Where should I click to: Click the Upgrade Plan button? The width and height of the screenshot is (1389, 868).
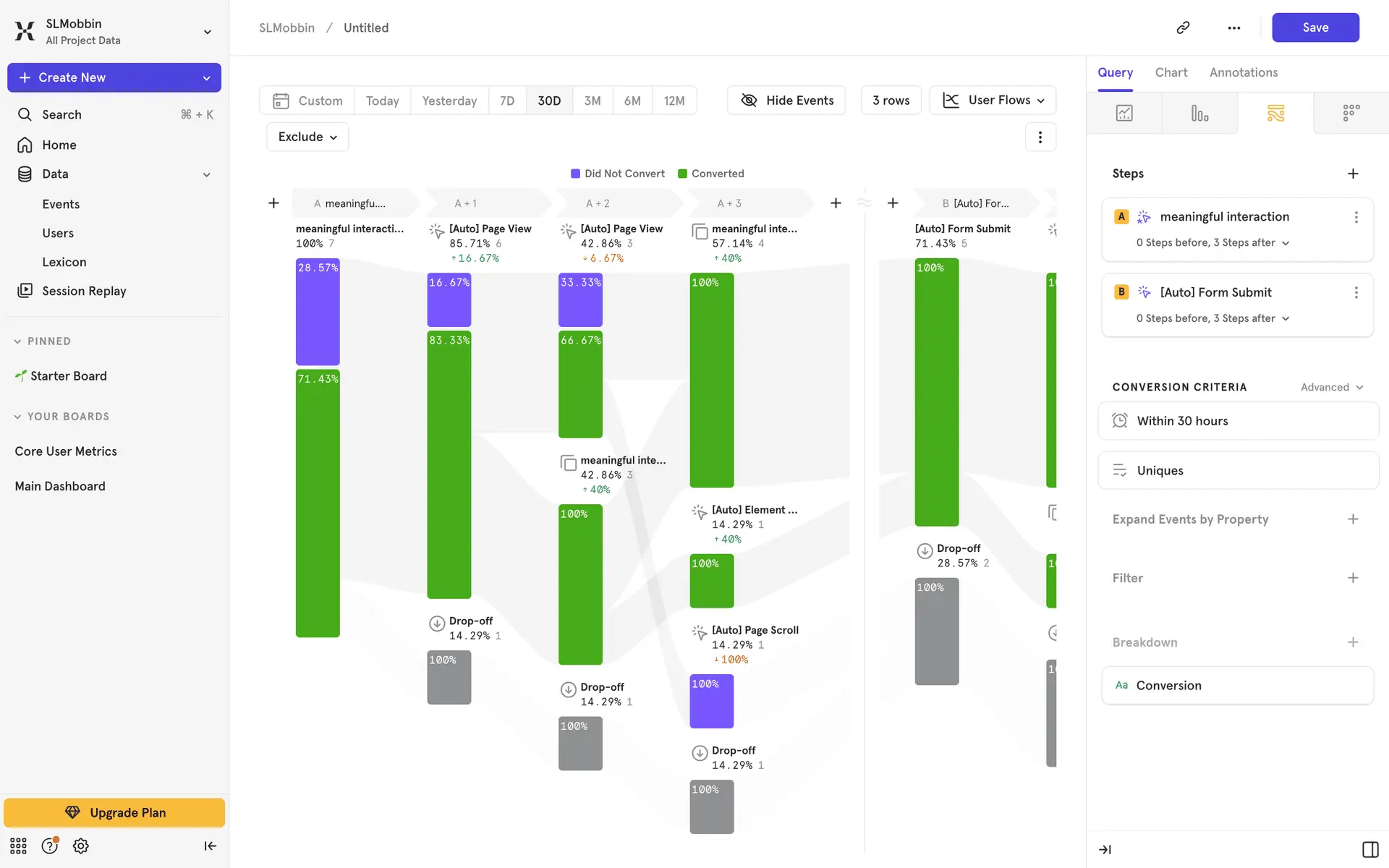[114, 812]
